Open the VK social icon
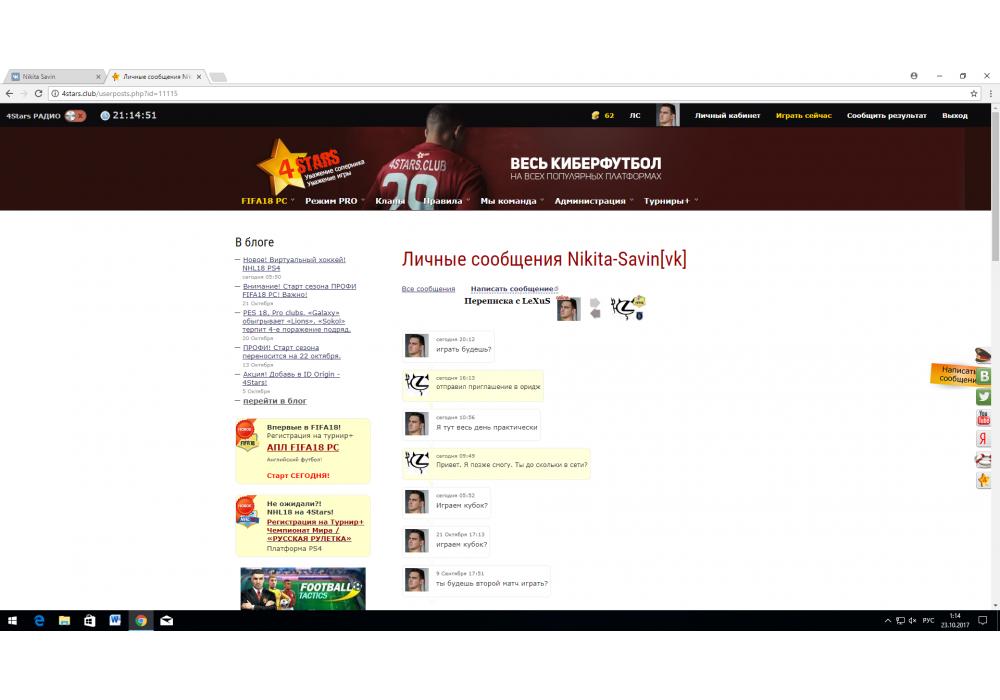This screenshot has height=700, width=1000. 984,376
